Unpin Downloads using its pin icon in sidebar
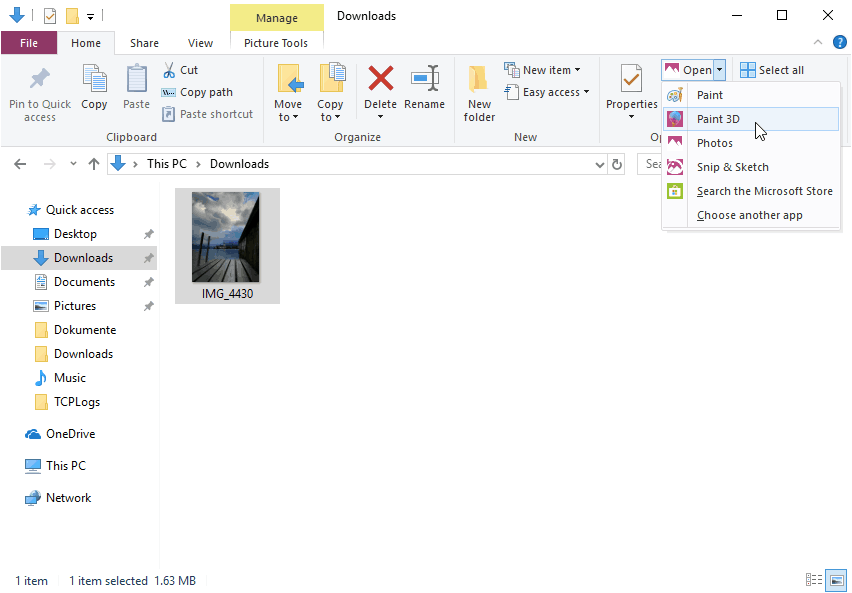 pos(148,258)
